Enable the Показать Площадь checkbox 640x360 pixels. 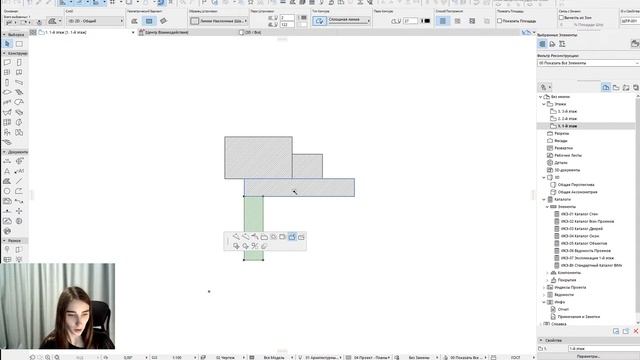point(500,21)
